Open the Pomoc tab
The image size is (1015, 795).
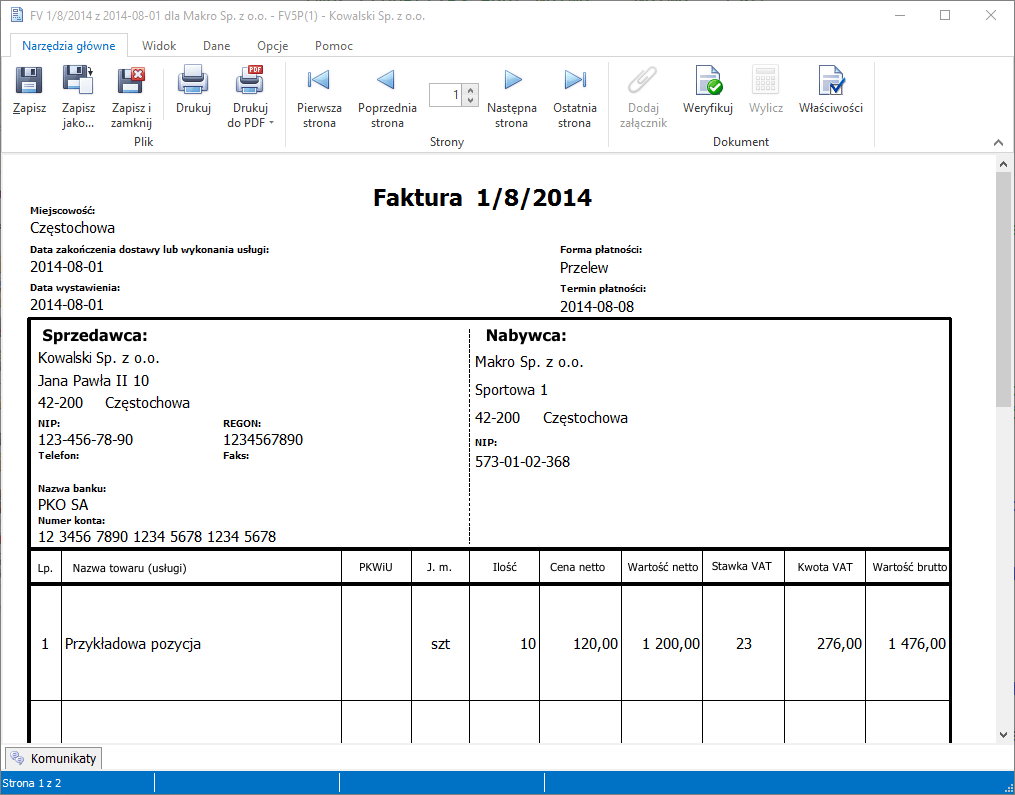tap(333, 46)
